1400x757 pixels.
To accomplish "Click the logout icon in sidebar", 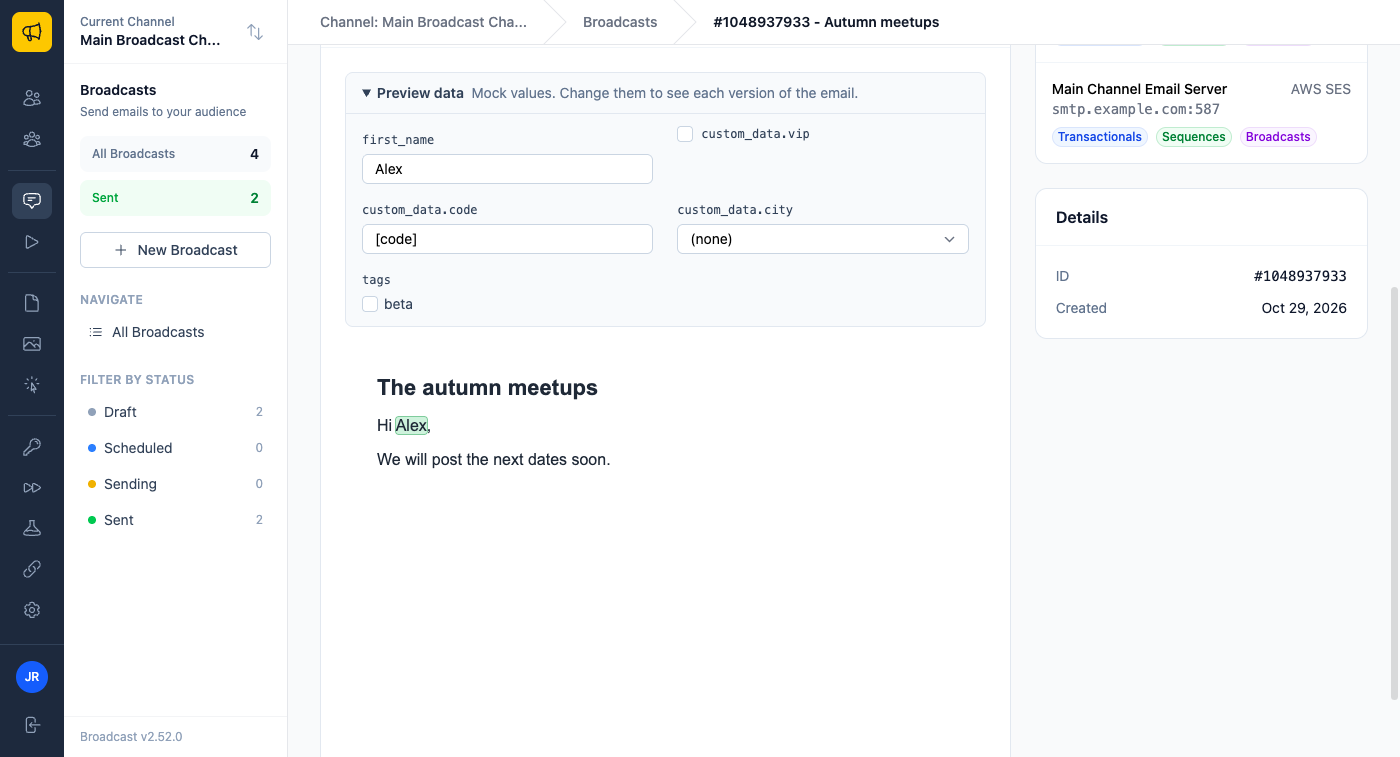I will (x=32, y=725).
